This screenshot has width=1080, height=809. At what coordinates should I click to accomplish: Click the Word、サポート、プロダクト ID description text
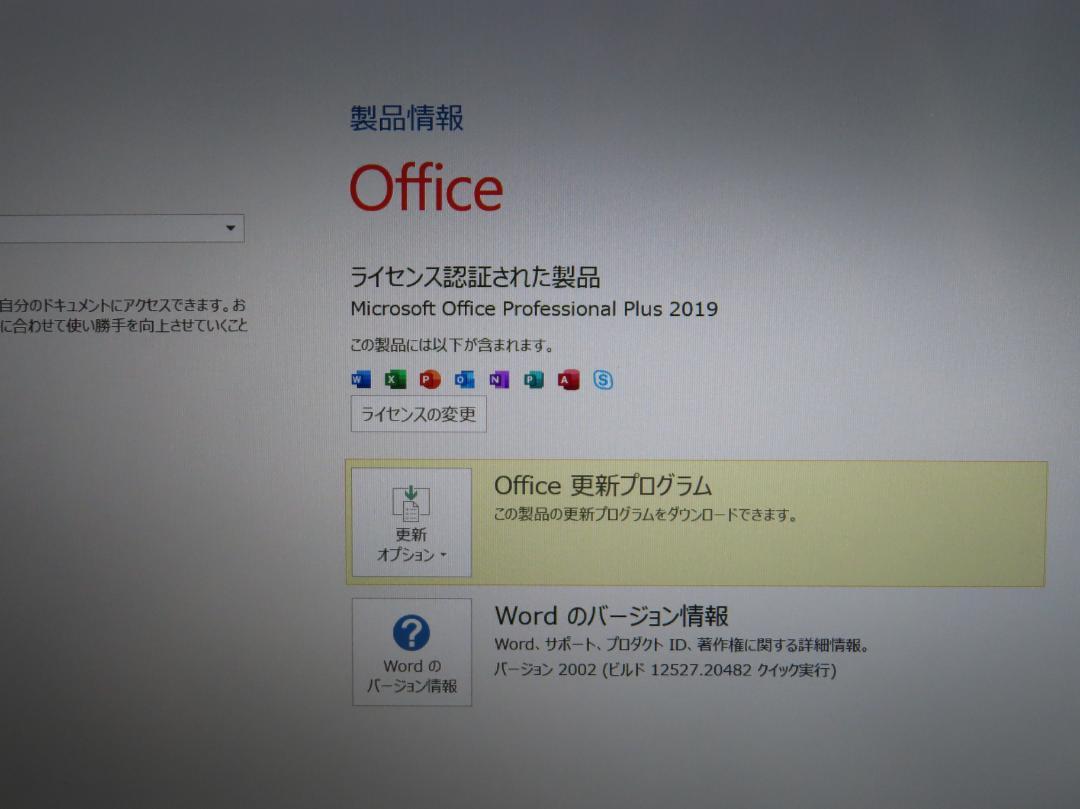pyautogui.click(x=683, y=645)
